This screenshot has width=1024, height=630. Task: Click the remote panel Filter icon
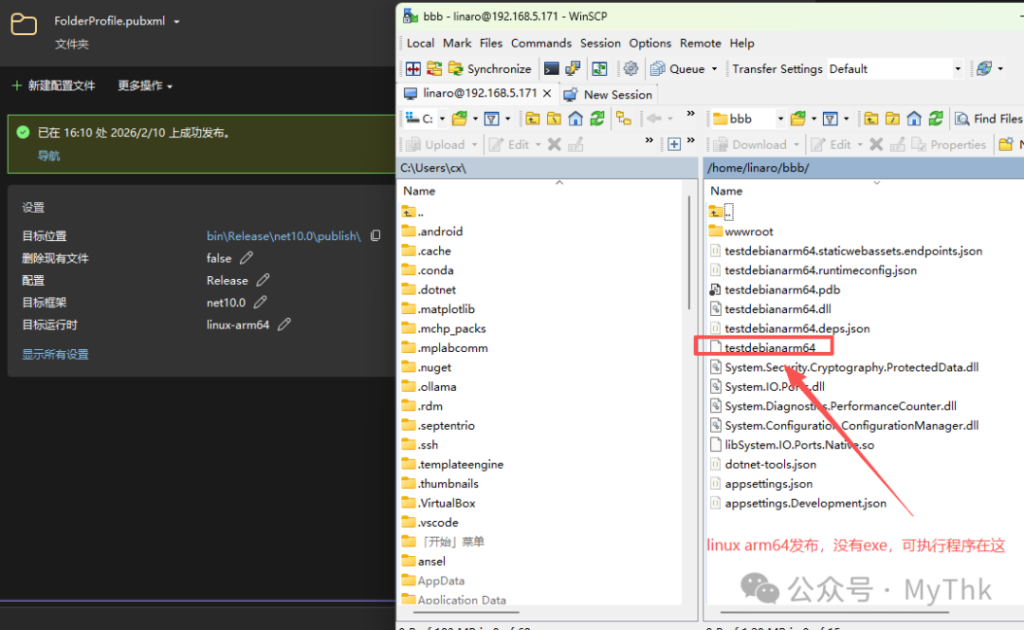(830, 119)
